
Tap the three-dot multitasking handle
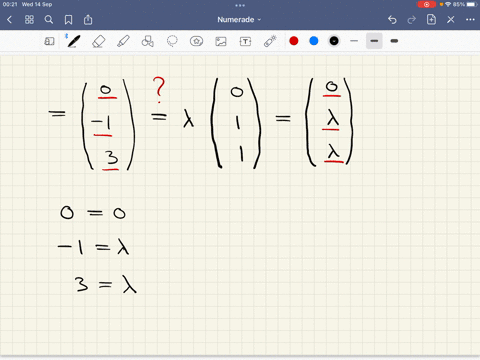240,5
